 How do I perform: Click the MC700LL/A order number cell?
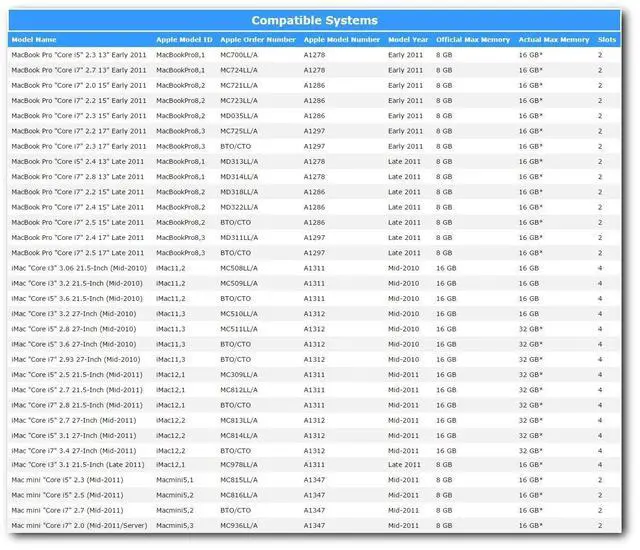point(240,55)
